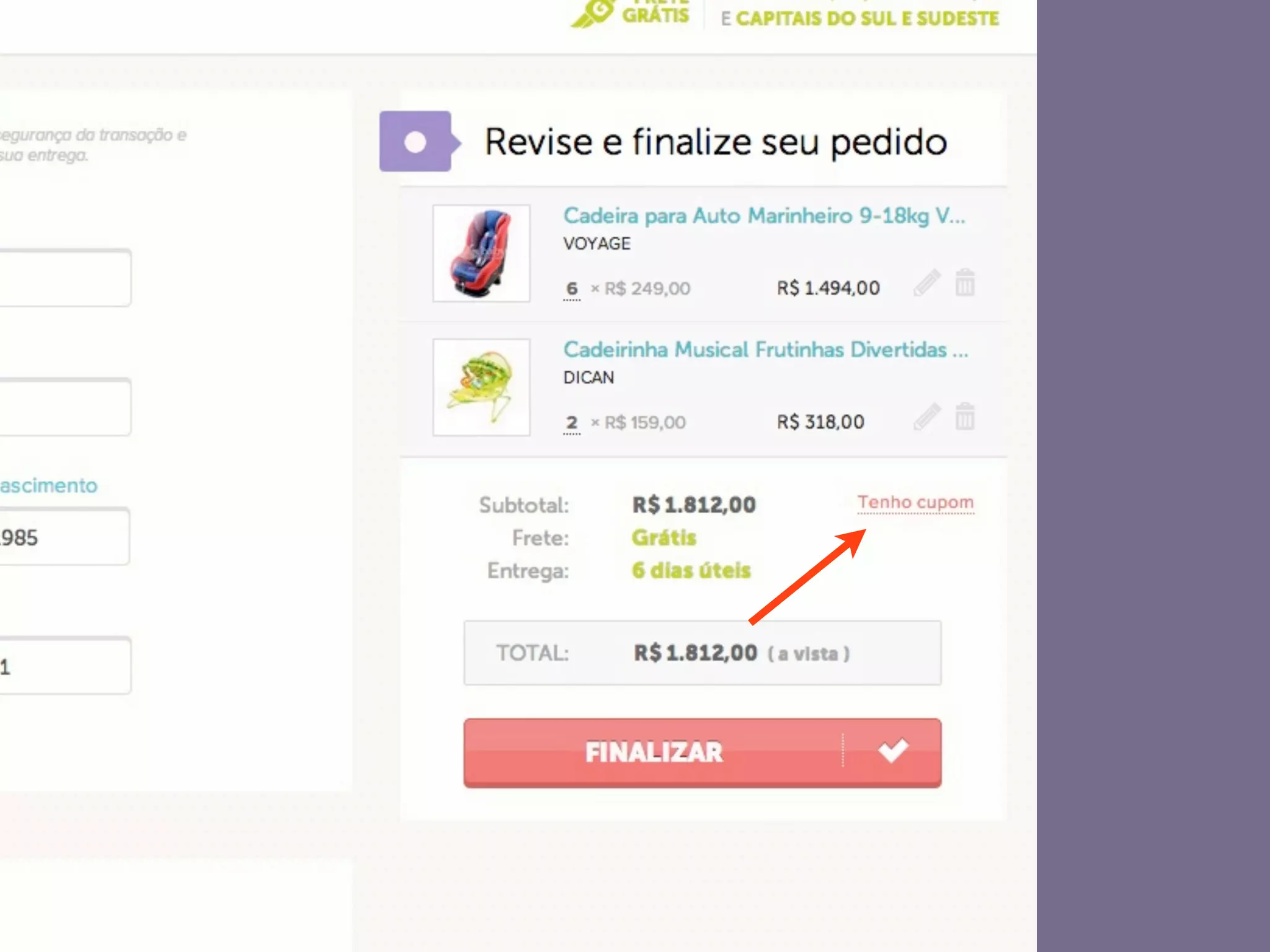1270x952 pixels.
Task: Open the Cadeirinha Musical Frutinhas Divertidas link
Action: click(765, 350)
